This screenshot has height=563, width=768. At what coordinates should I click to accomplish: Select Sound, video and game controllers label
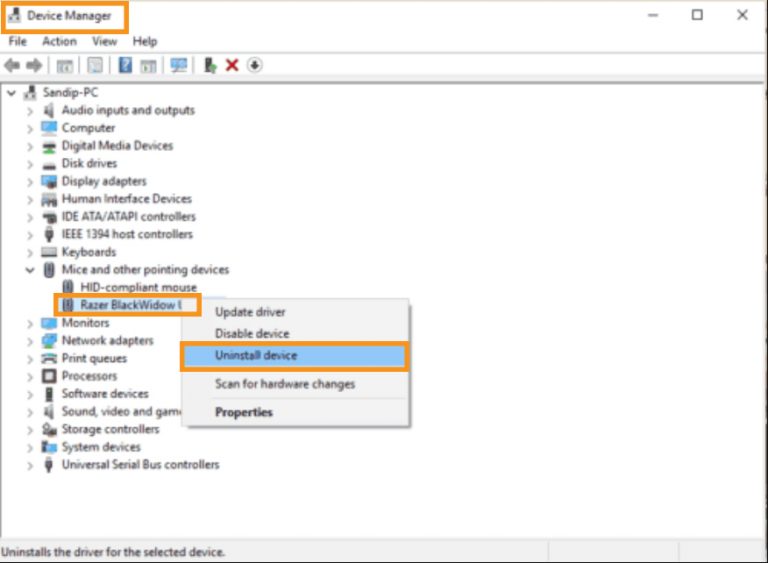point(121,412)
